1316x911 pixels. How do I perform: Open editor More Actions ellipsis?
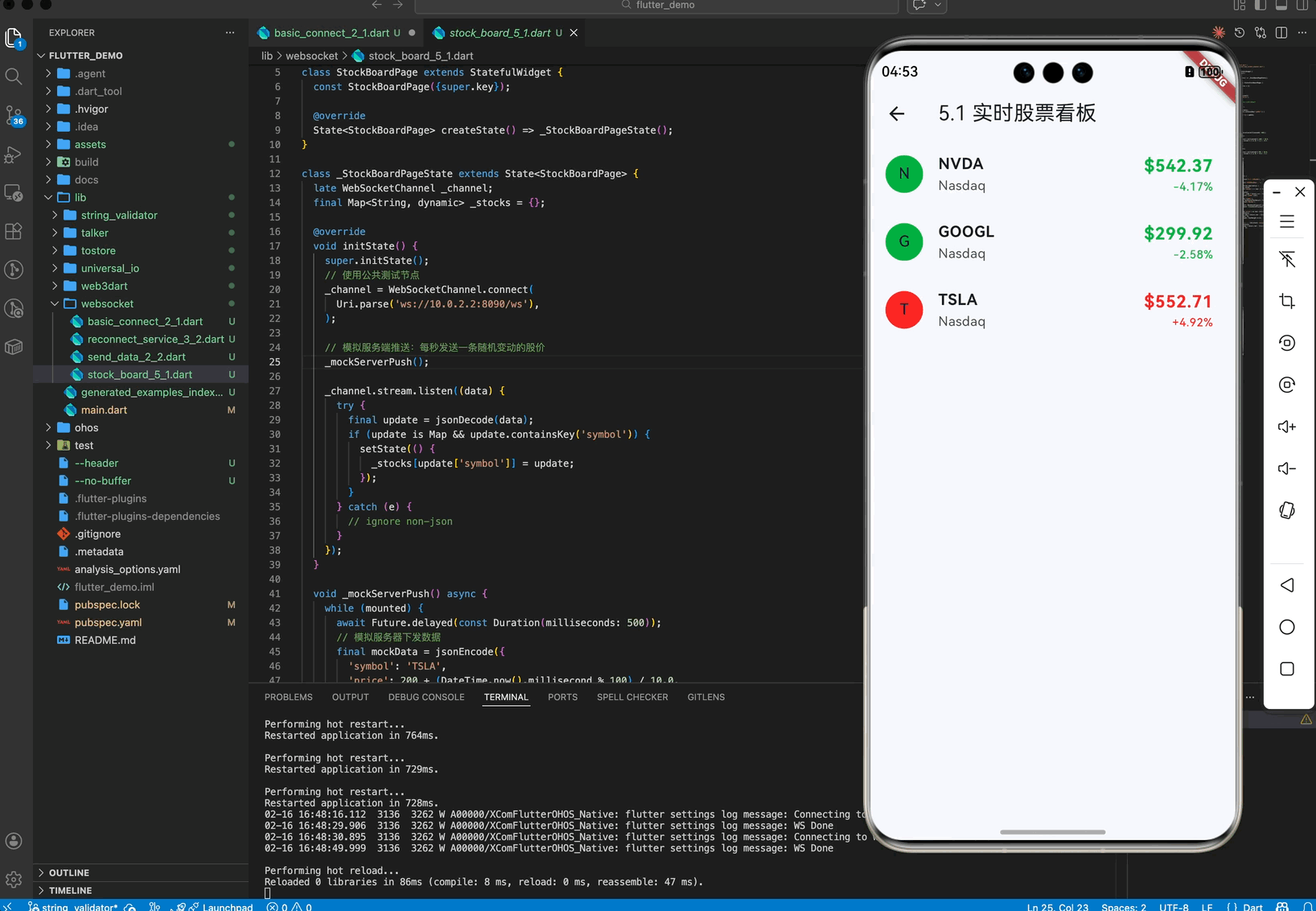pyautogui.click(x=1302, y=33)
